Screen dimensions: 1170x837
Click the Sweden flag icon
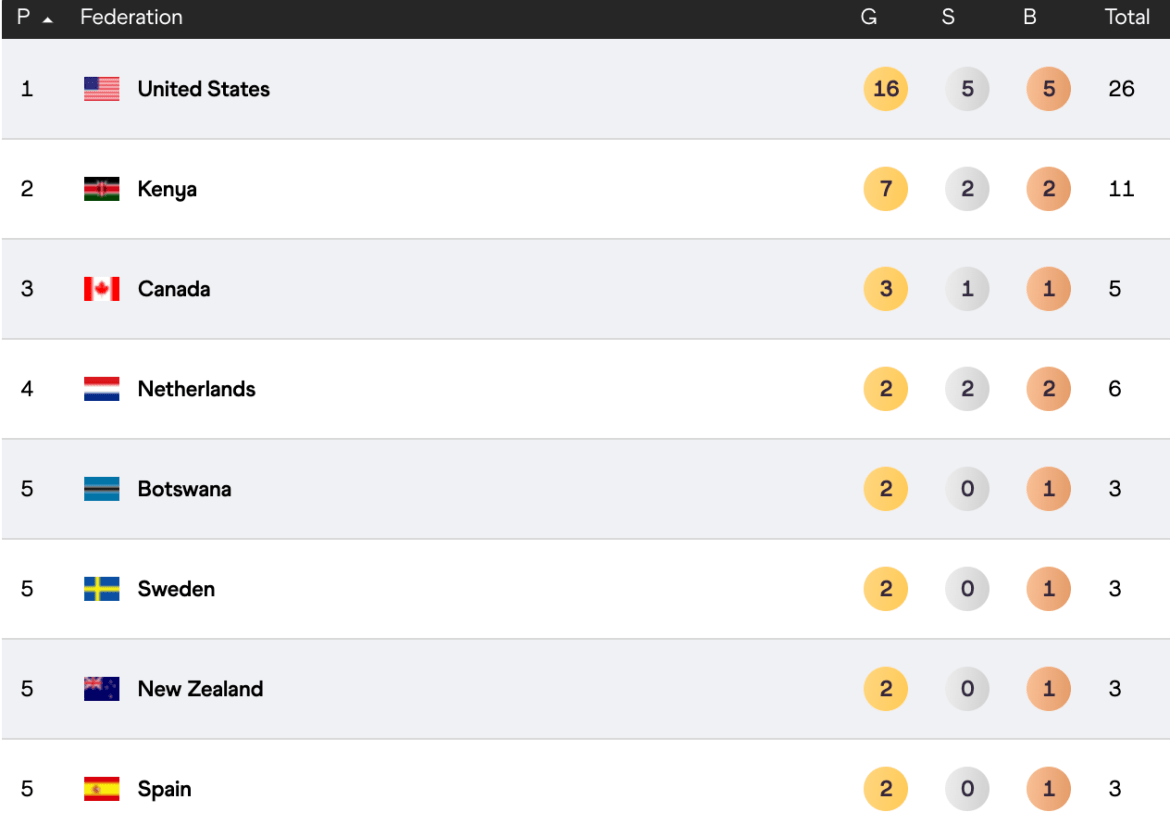tap(101, 589)
